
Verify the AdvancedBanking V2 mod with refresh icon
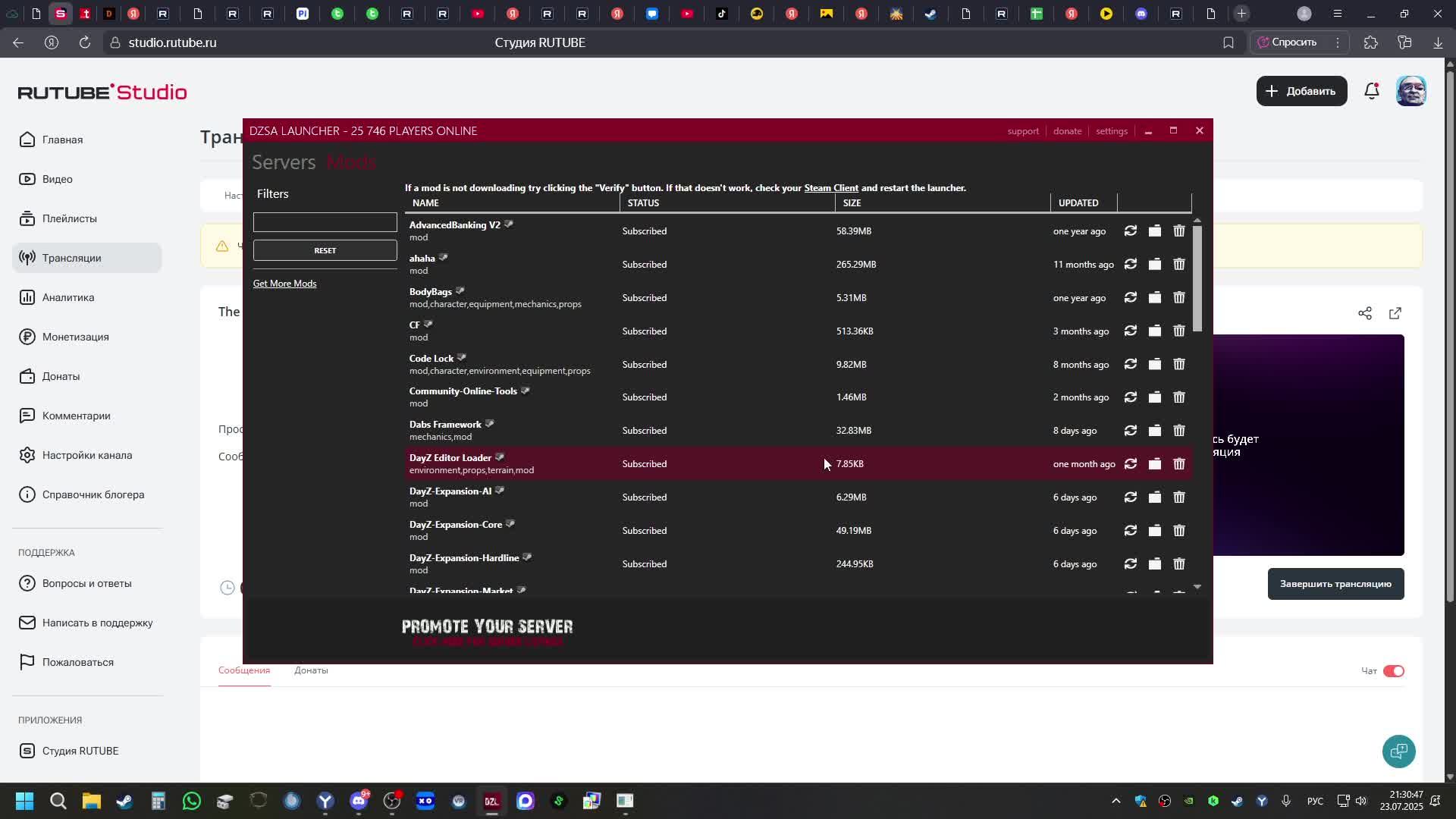click(x=1130, y=231)
